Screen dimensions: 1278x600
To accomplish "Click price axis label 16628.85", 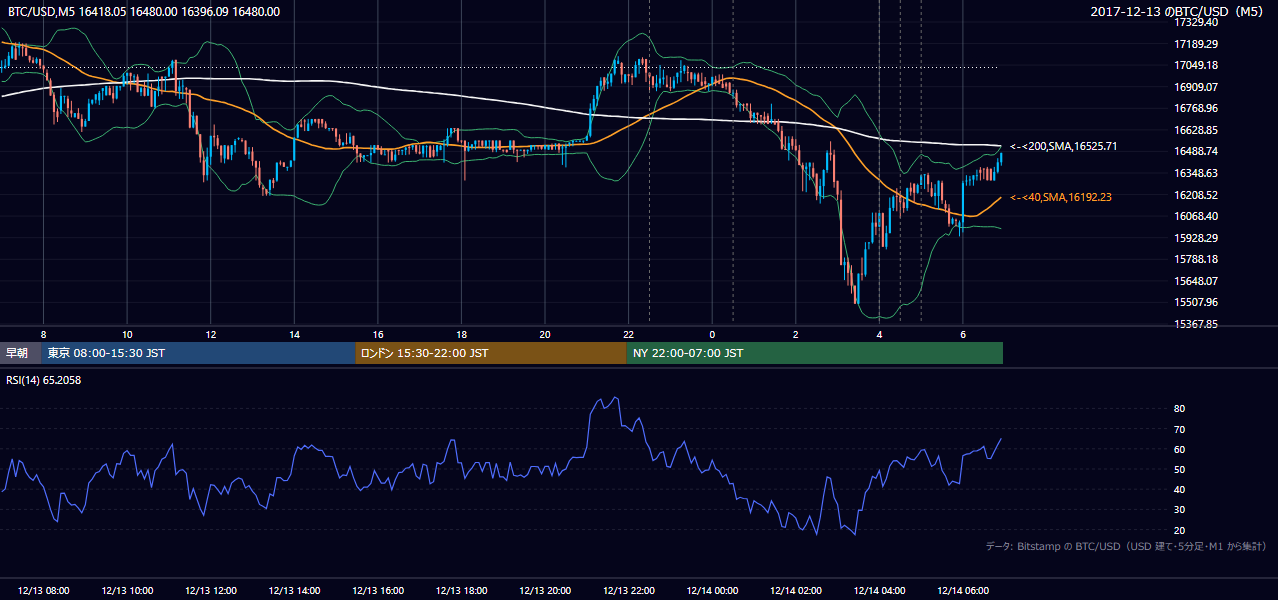I will [x=1196, y=130].
